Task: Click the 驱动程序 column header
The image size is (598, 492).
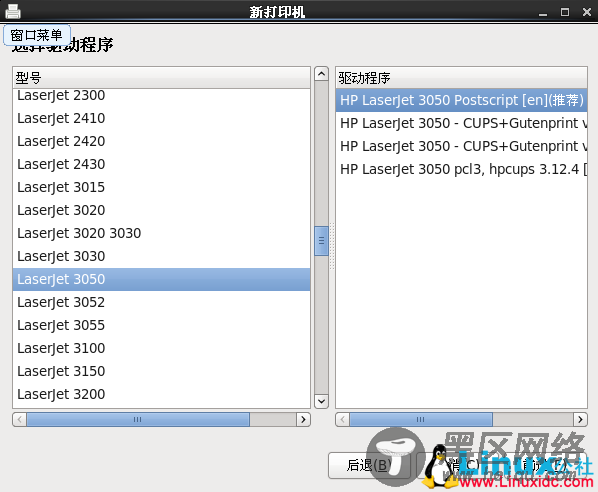Action: [x=461, y=78]
